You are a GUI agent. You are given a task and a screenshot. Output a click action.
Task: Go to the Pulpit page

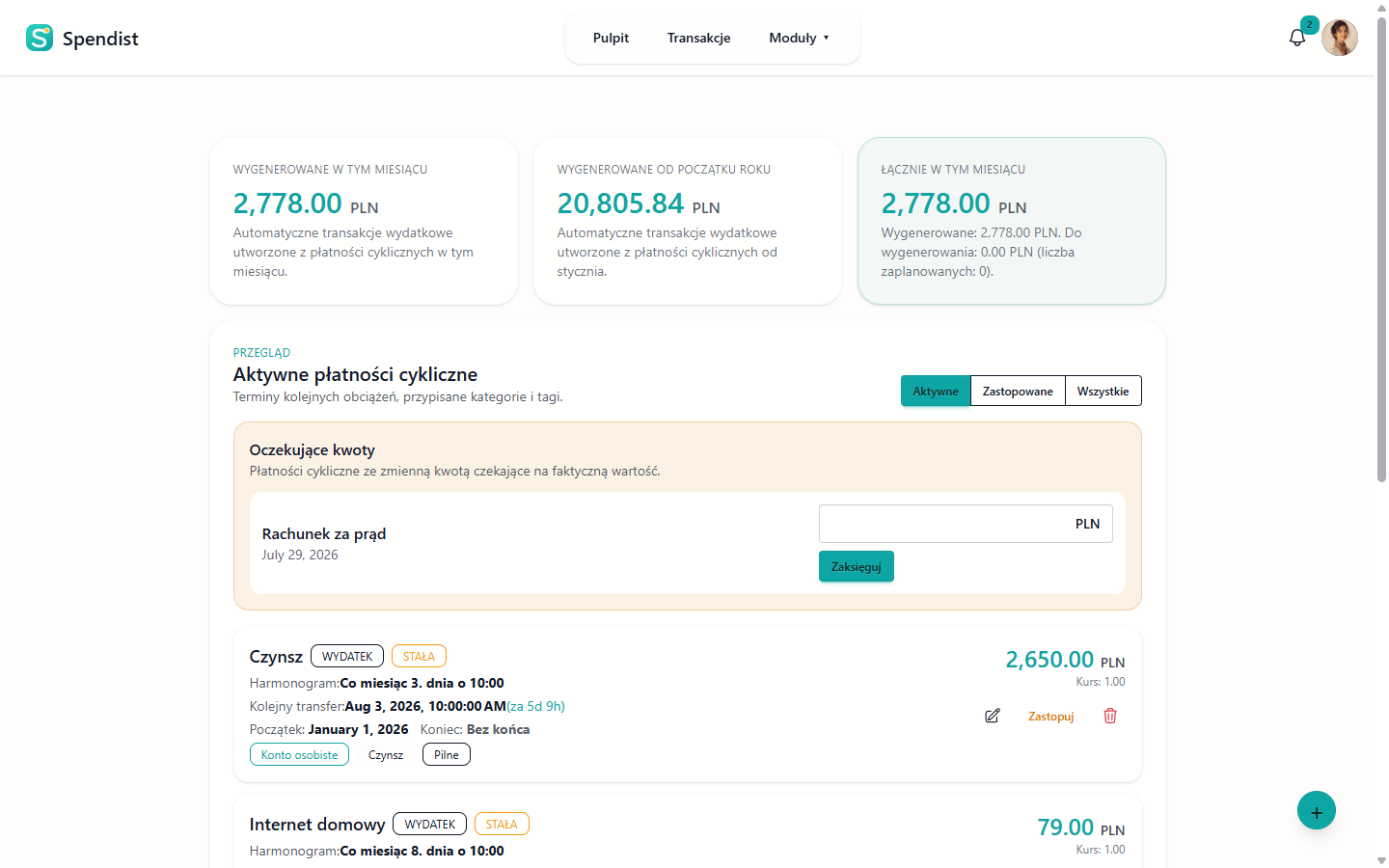pos(611,38)
